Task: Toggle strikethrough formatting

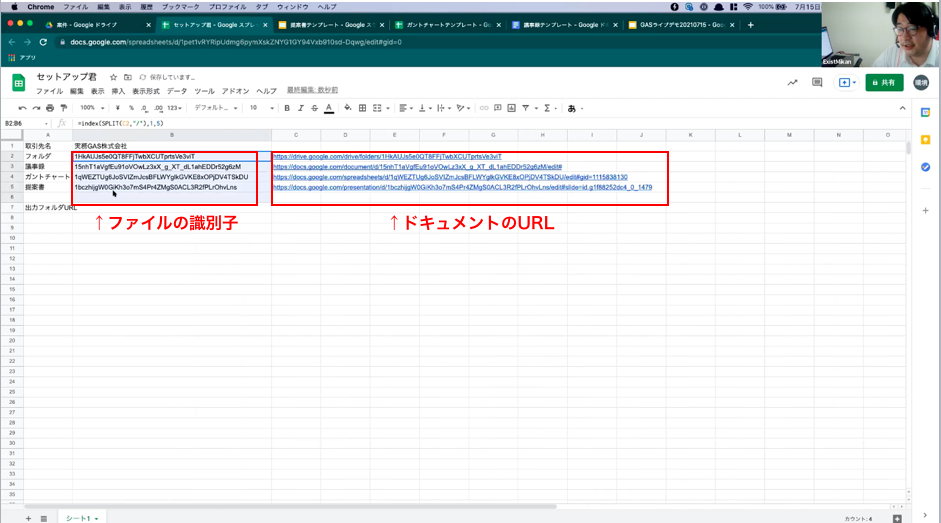Action: tap(314, 108)
